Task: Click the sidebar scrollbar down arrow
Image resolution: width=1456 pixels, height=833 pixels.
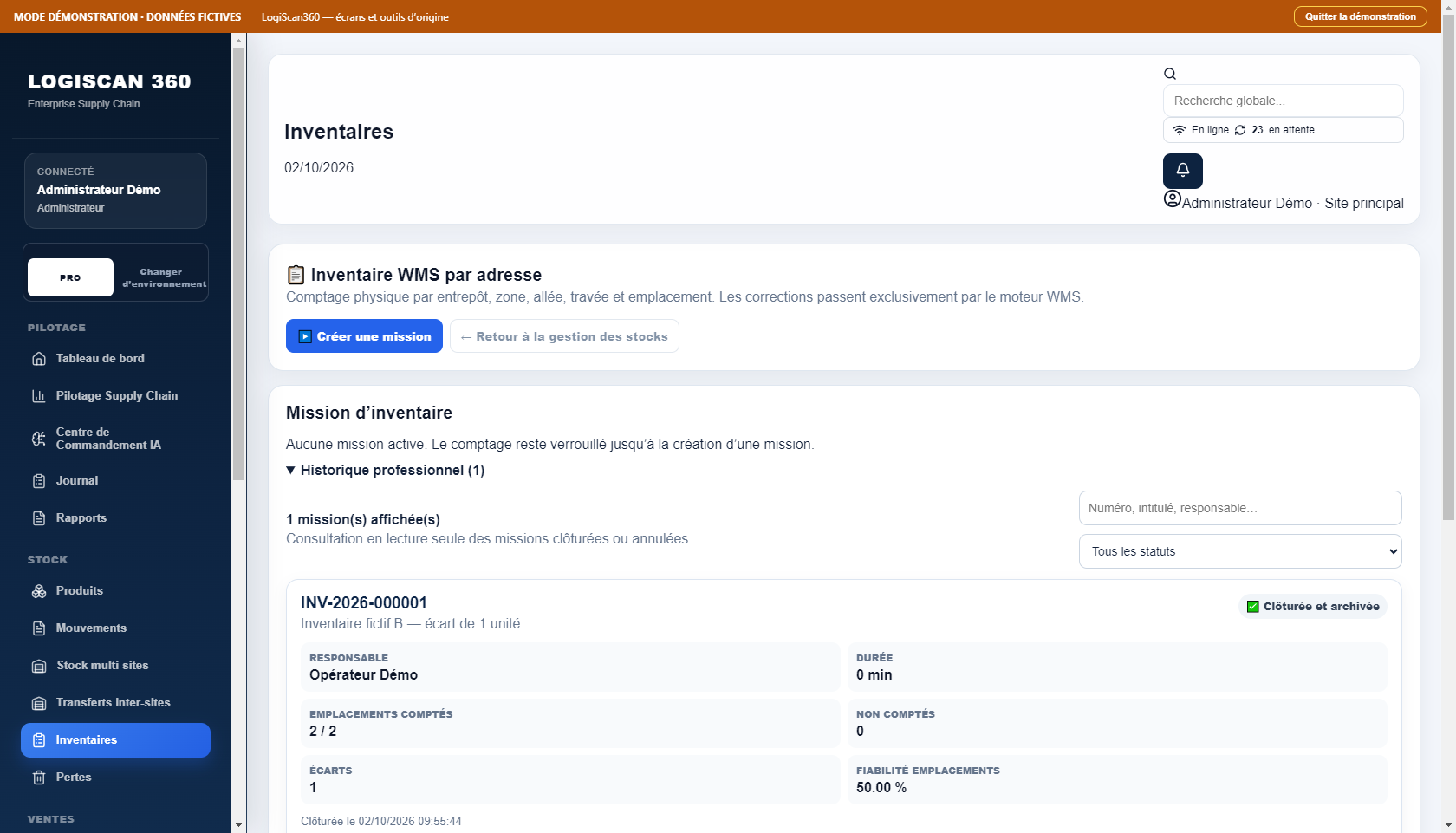Action: [x=239, y=825]
